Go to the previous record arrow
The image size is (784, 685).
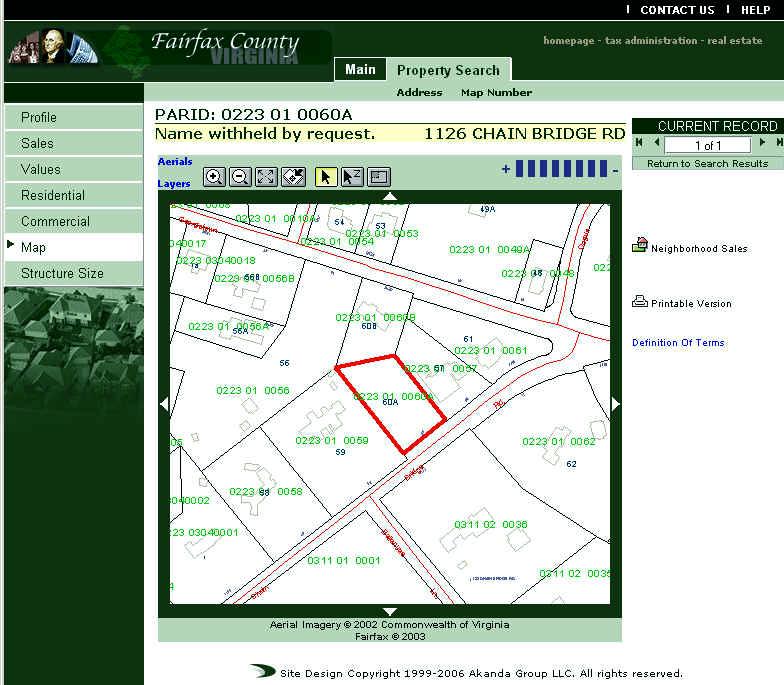click(656, 143)
